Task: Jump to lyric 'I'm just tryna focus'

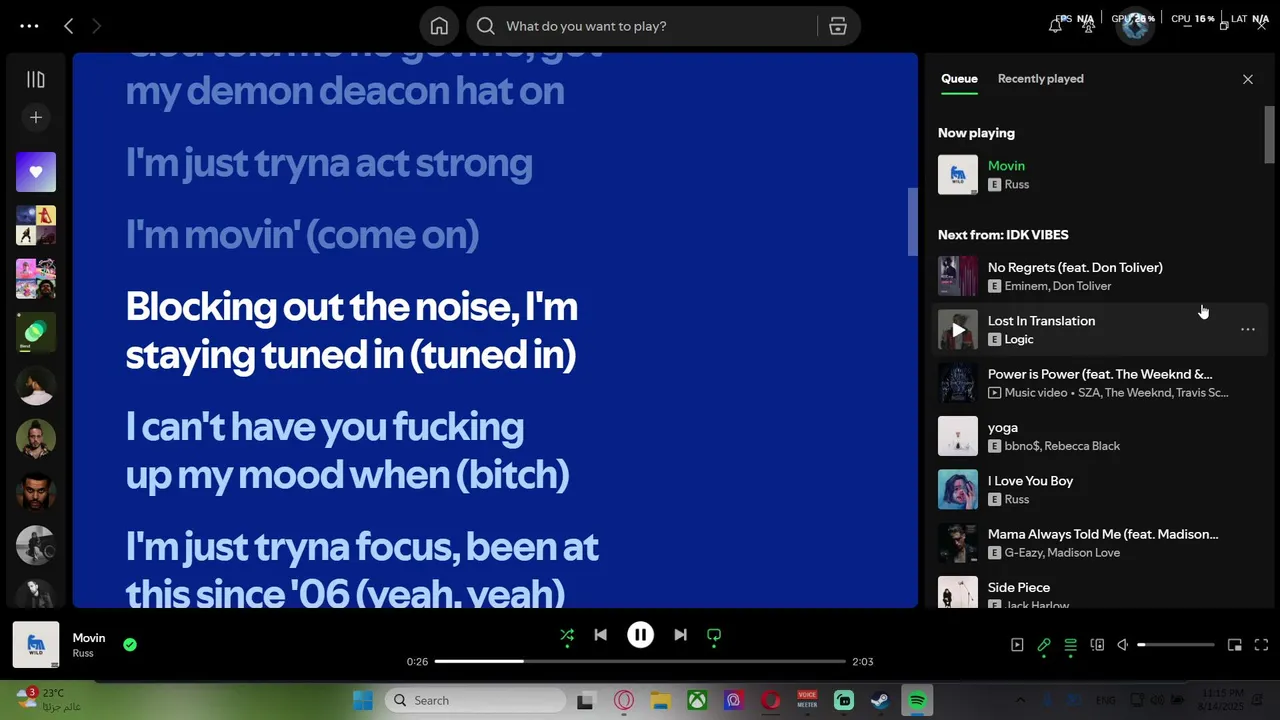Action: 362,571
